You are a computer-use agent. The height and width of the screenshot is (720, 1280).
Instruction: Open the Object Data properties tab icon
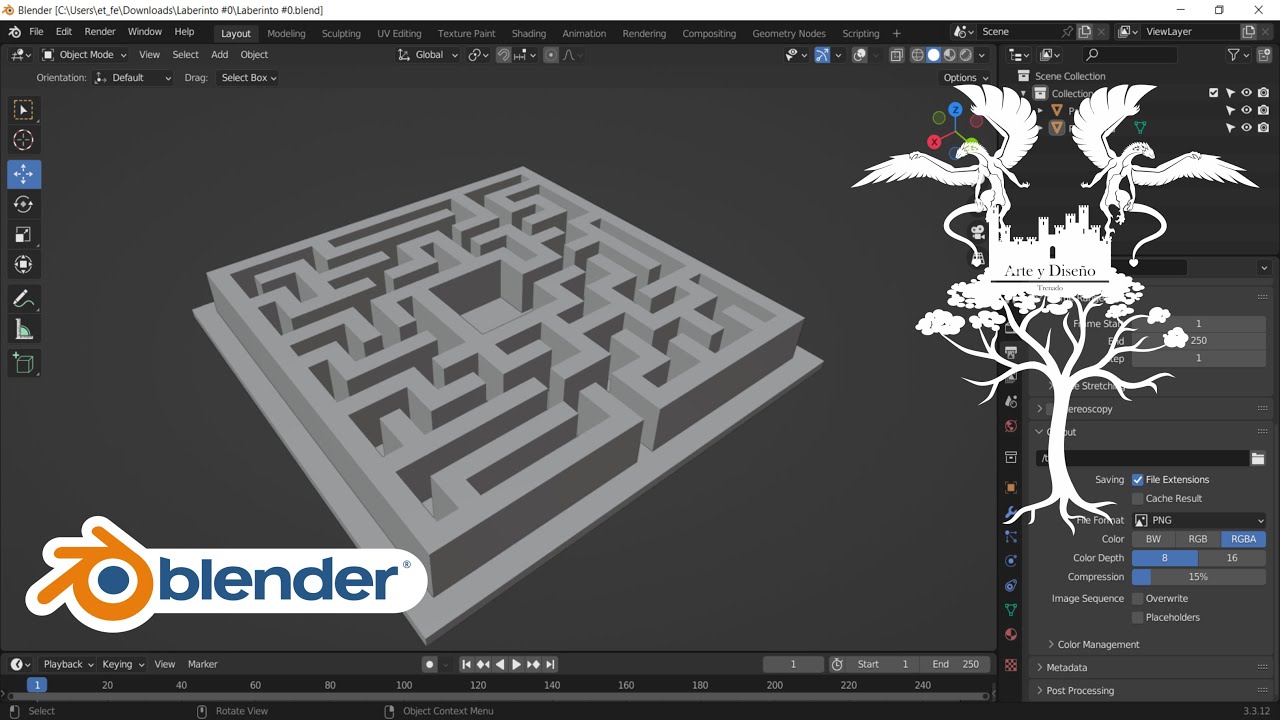click(1011, 610)
